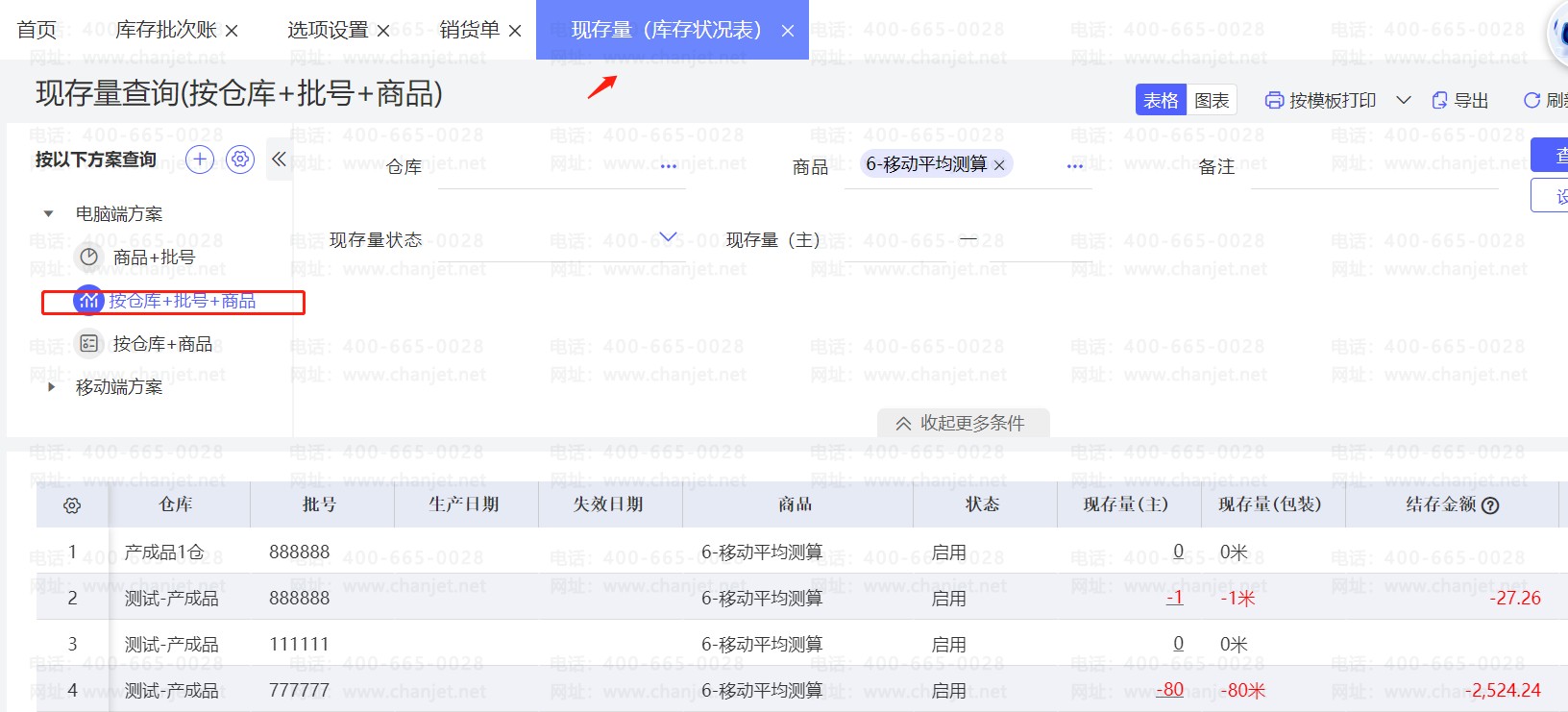Select batch number 111111 cell
Image resolution: width=1568 pixels, height=712 pixels.
tap(299, 644)
